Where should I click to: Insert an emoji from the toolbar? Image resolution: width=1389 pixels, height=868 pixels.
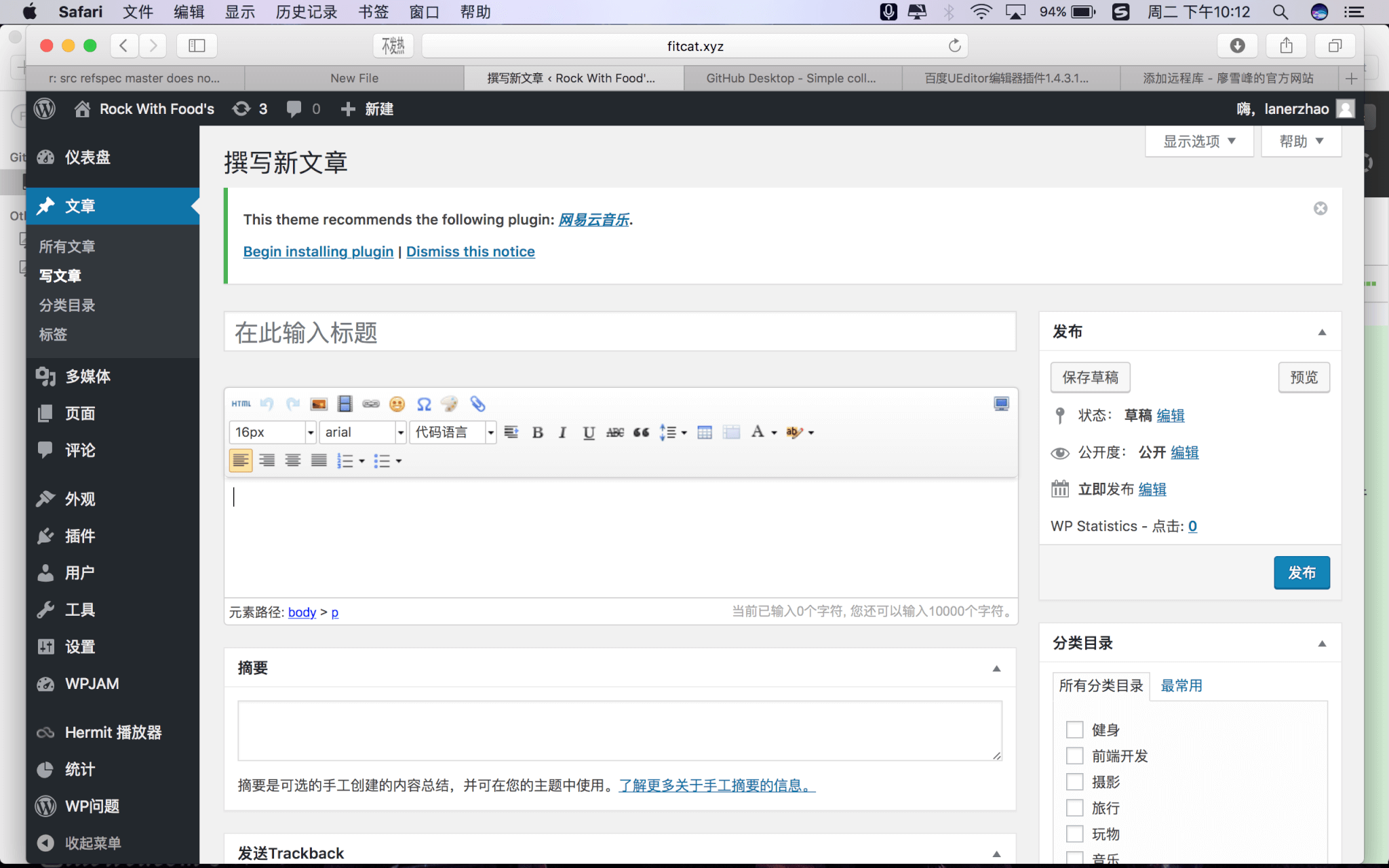(x=397, y=403)
